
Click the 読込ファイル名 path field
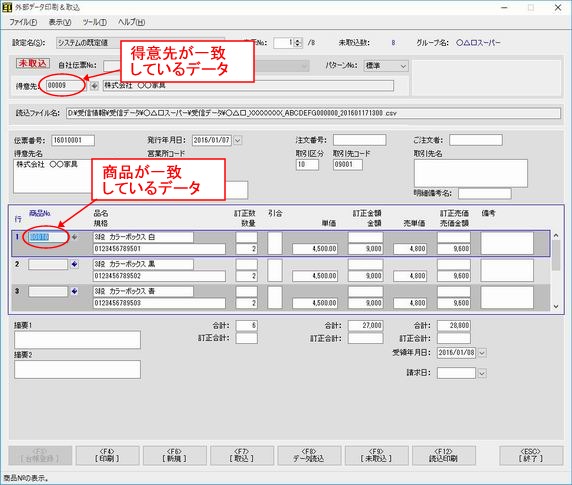(x=313, y=113)
